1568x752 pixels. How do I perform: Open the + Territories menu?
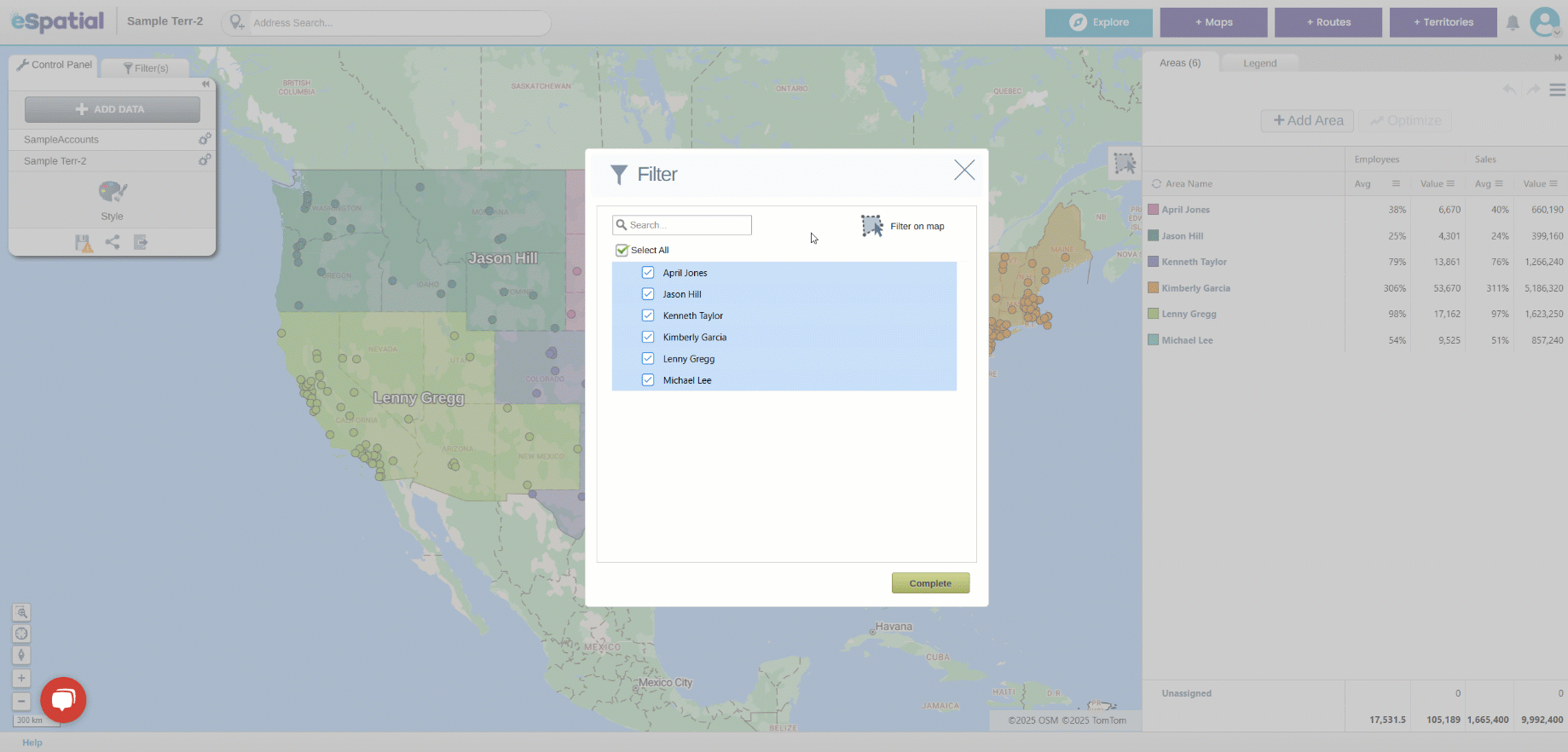click(x=1443, y=22)
